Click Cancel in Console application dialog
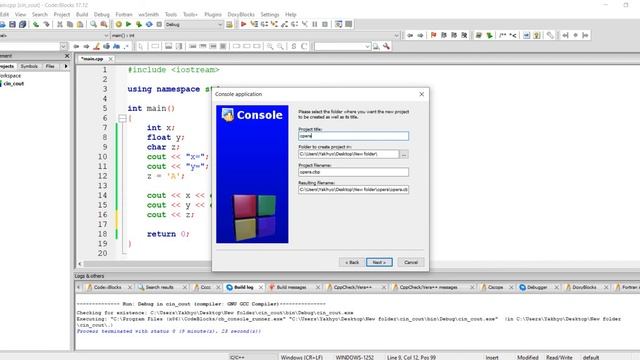This screenshot has width=640, height=360. pyautogui.click(x=411, y=262)
